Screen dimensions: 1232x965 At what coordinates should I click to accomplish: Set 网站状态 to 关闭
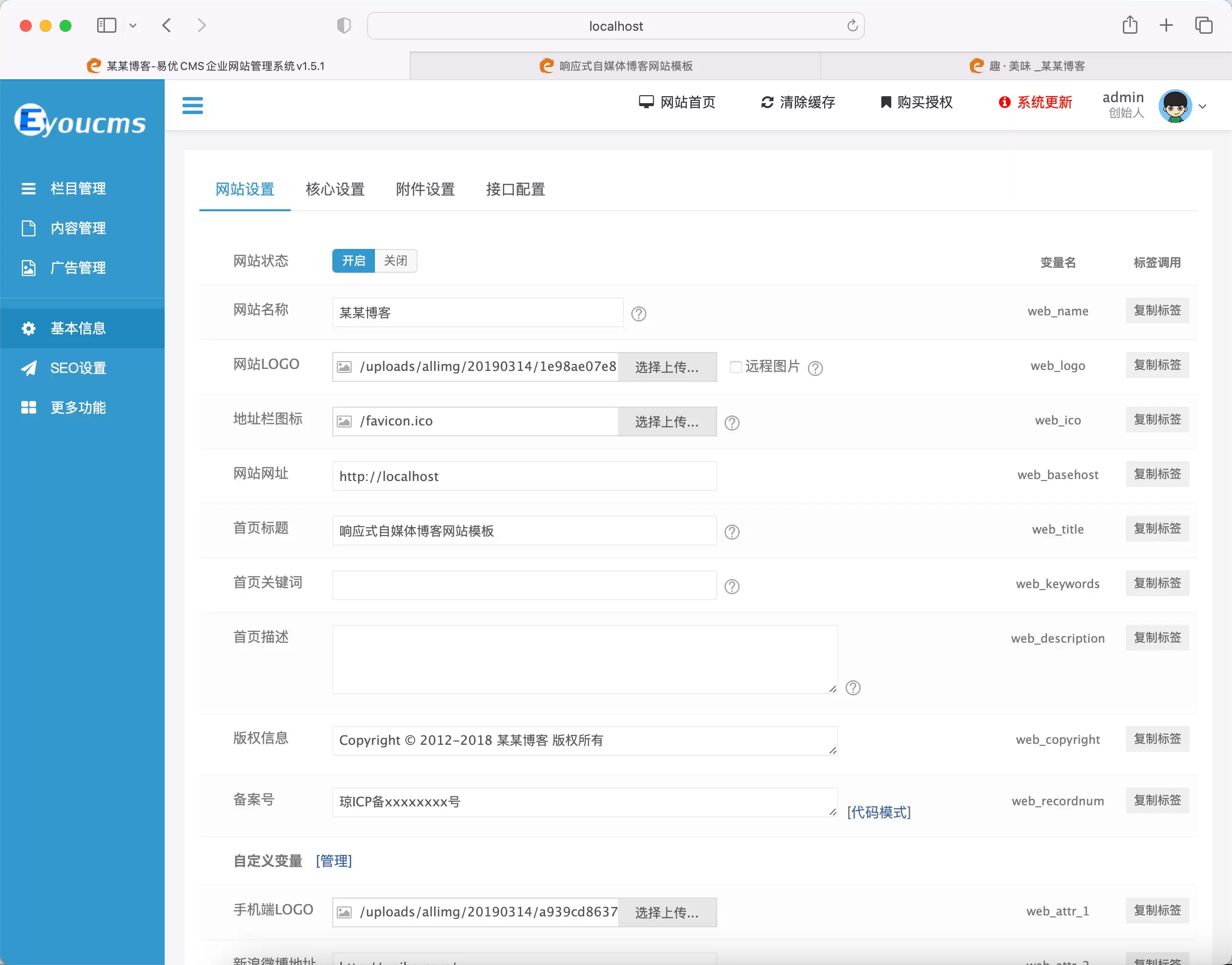click(x=396, y=260)
